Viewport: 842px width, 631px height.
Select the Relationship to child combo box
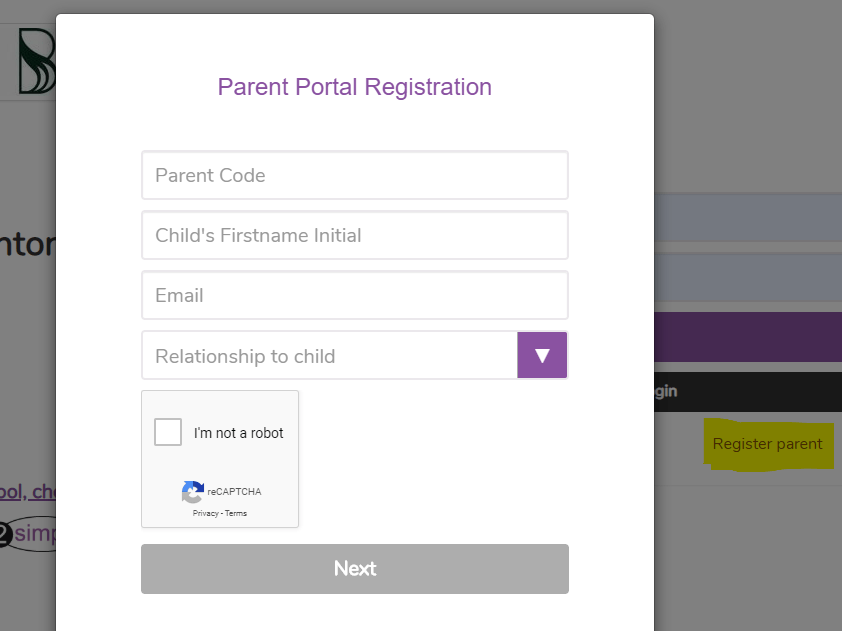coord(354,355)
